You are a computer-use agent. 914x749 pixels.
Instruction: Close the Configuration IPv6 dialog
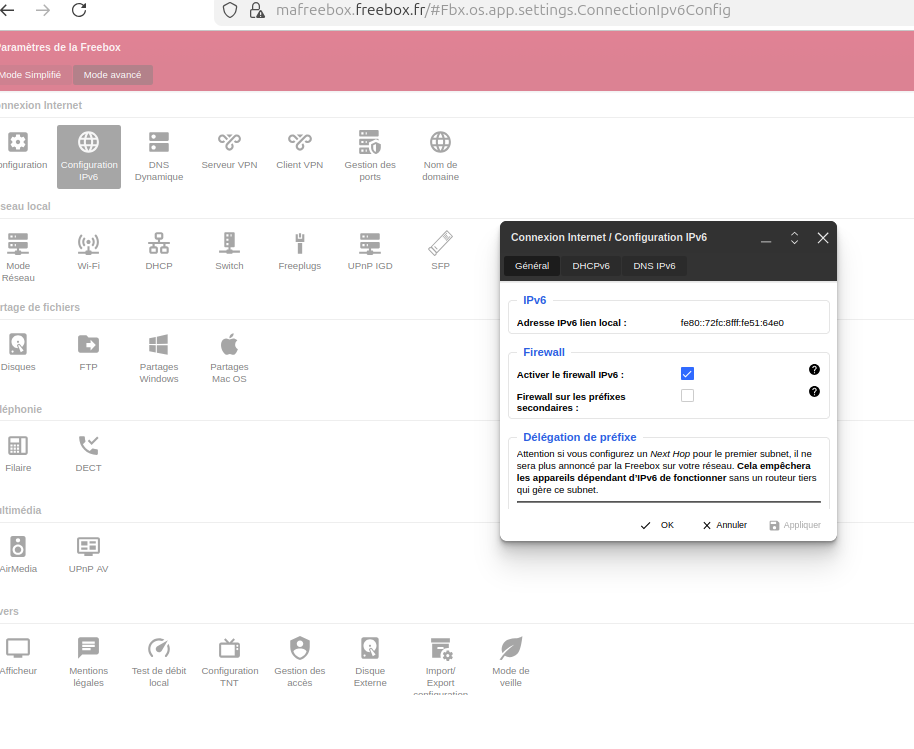[x=822, y=238]
